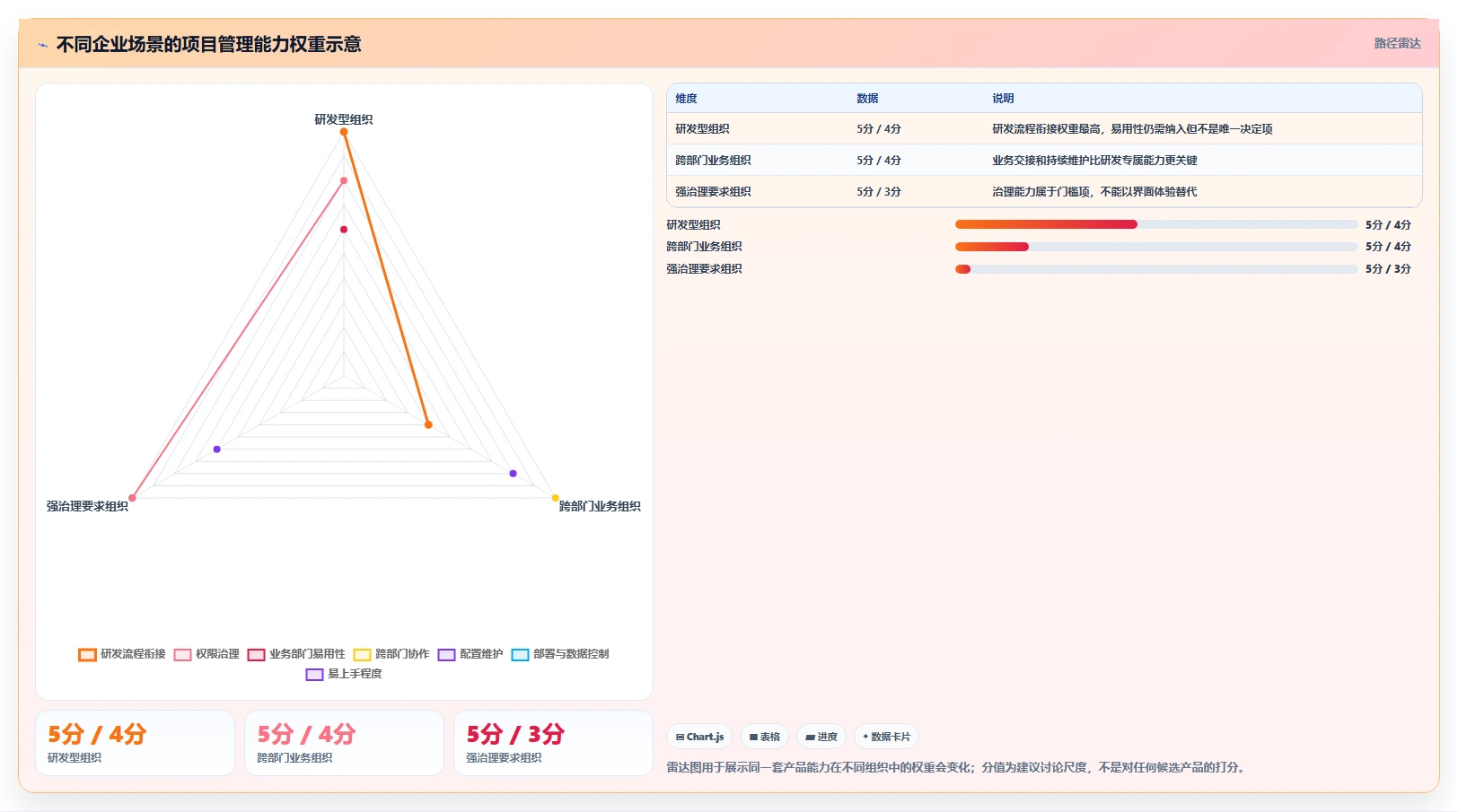Click the 数据卡片 tag
The height and width of the screenshot is (812, 1458).
click(886, 737)
